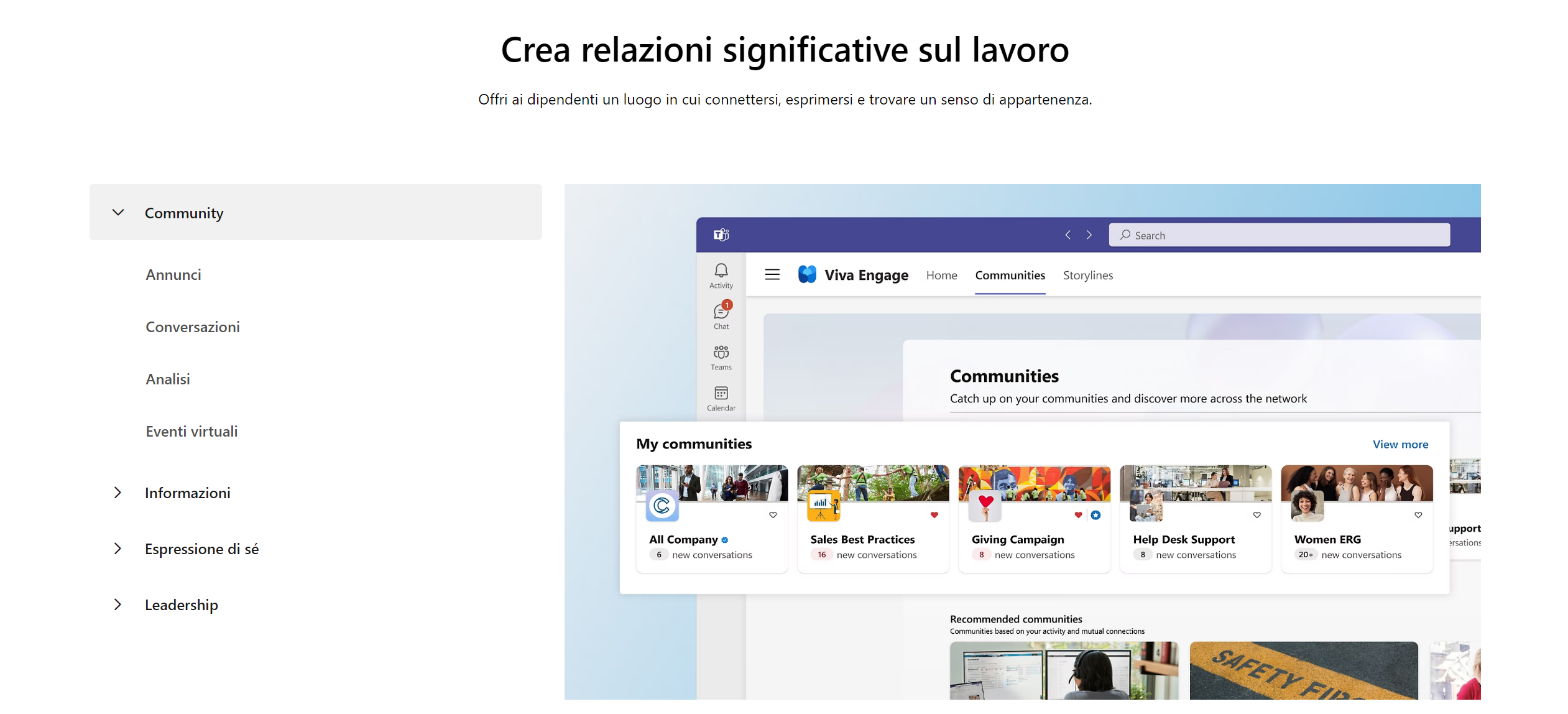
Task: Collapse the Community section chevron
Action: click(x=118, y=213)
